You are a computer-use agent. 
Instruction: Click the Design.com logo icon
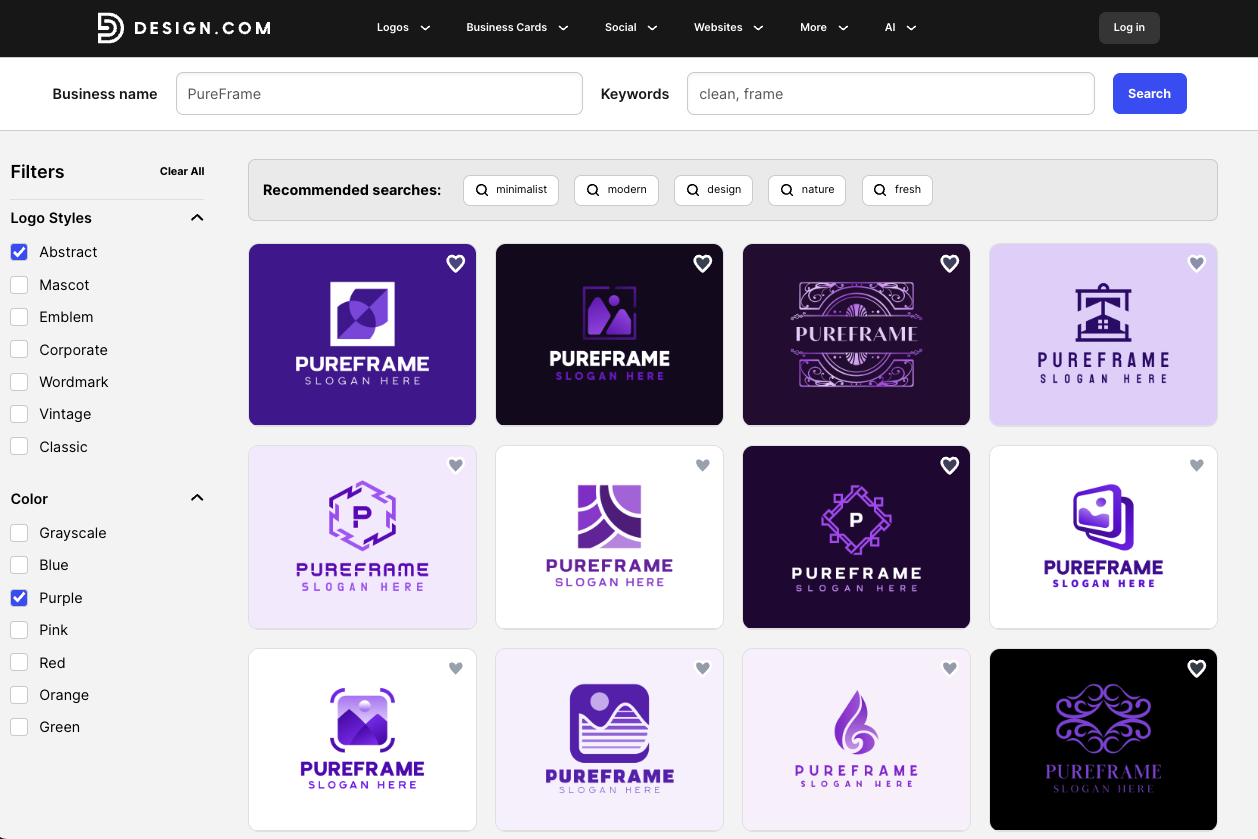point(110,28)
